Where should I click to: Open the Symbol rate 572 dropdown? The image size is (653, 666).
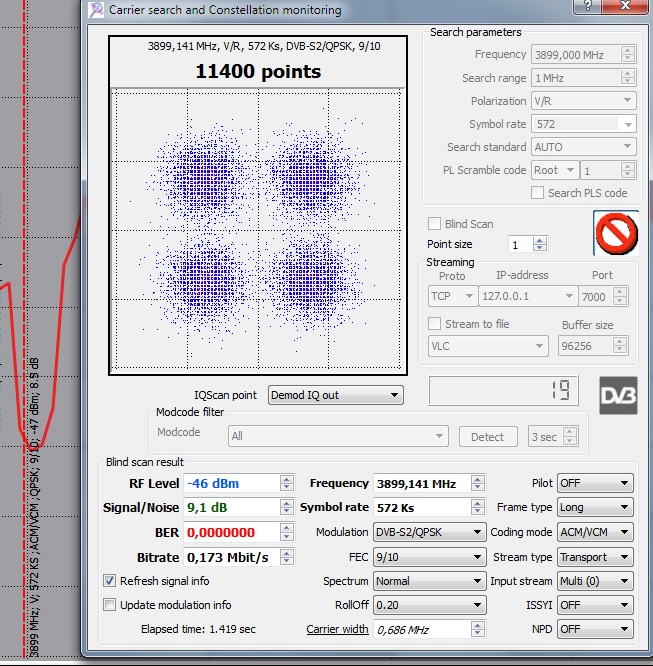pyautogui.click(x=584, y=124)
